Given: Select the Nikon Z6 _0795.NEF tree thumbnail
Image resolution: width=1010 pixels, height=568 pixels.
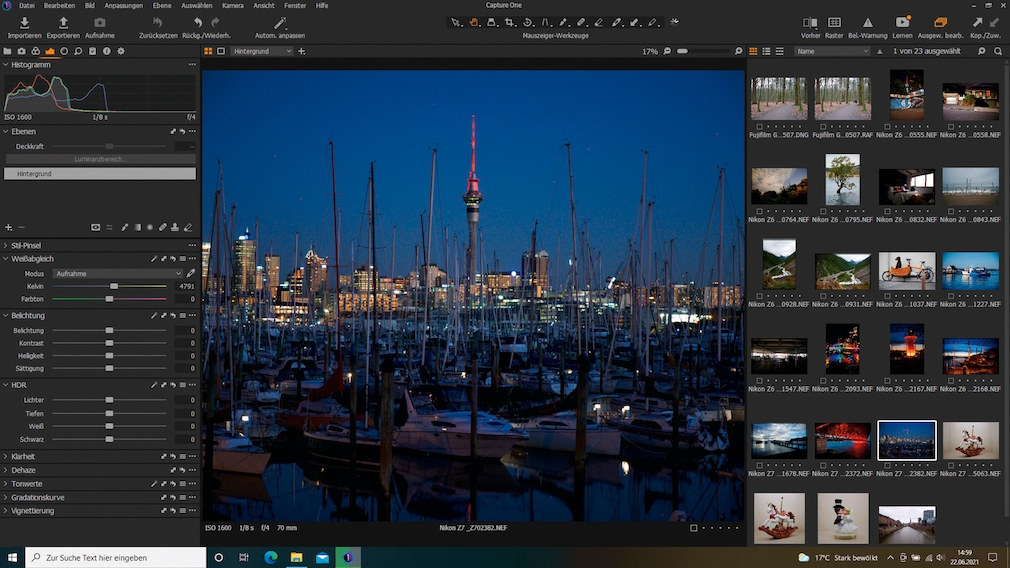Looking at the screenshot, I should (842, 180).
